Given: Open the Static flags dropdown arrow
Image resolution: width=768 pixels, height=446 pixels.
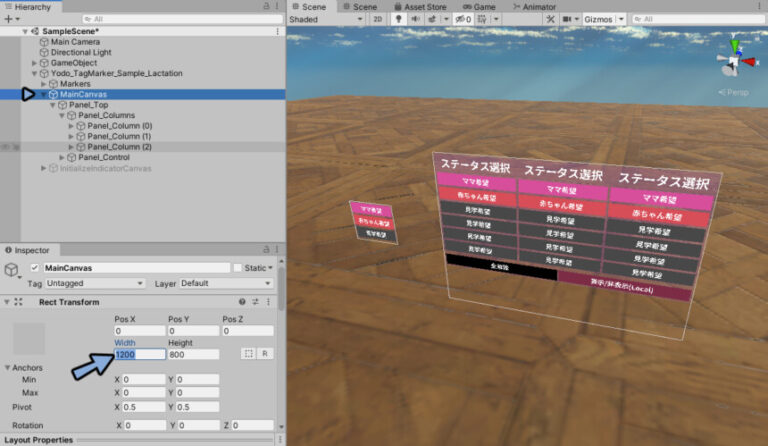Looking at the screenshot, I should coord(270,267).
